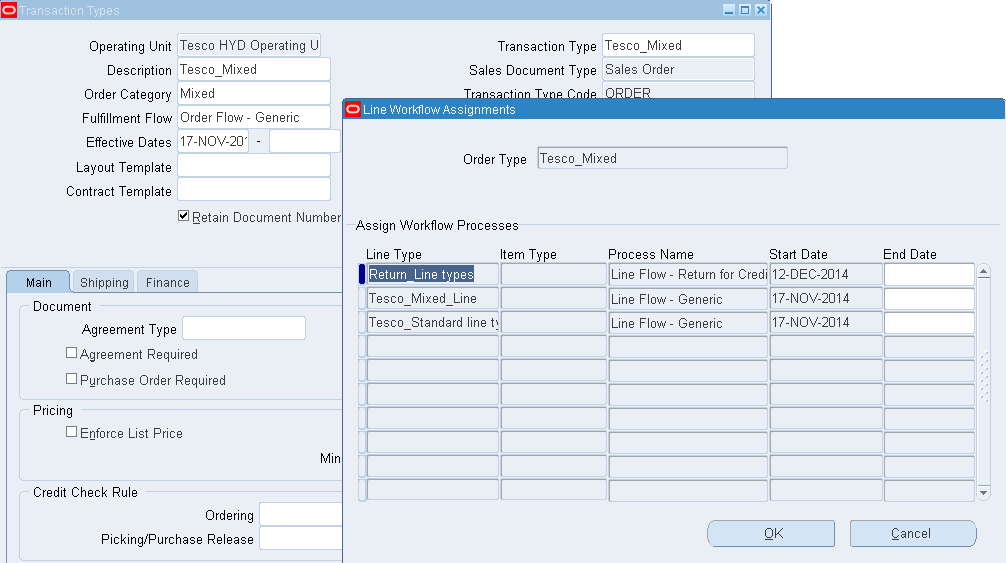Click Cancel in Line Workflow Assignments
The height and width of the screenshot is (563, 1006).
tap(913, 534)
